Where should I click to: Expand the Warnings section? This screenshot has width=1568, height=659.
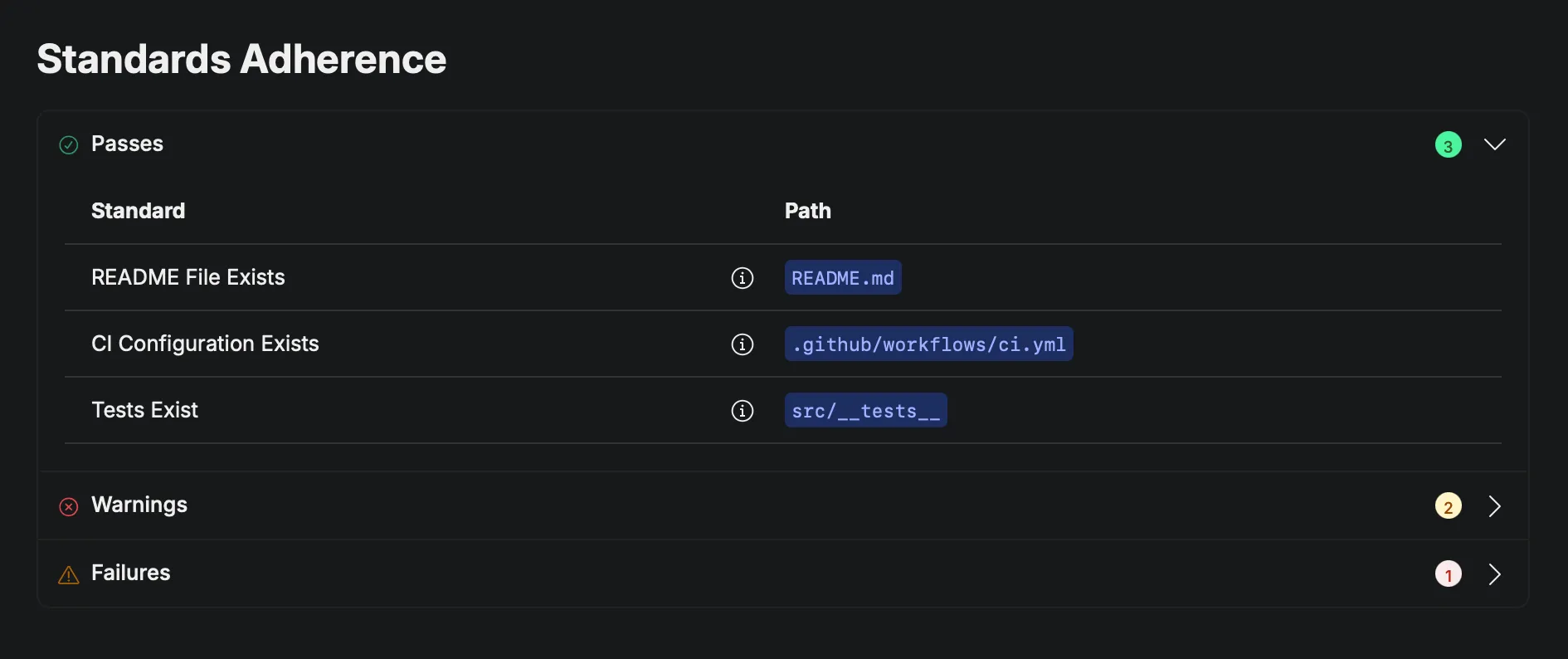1495,505
